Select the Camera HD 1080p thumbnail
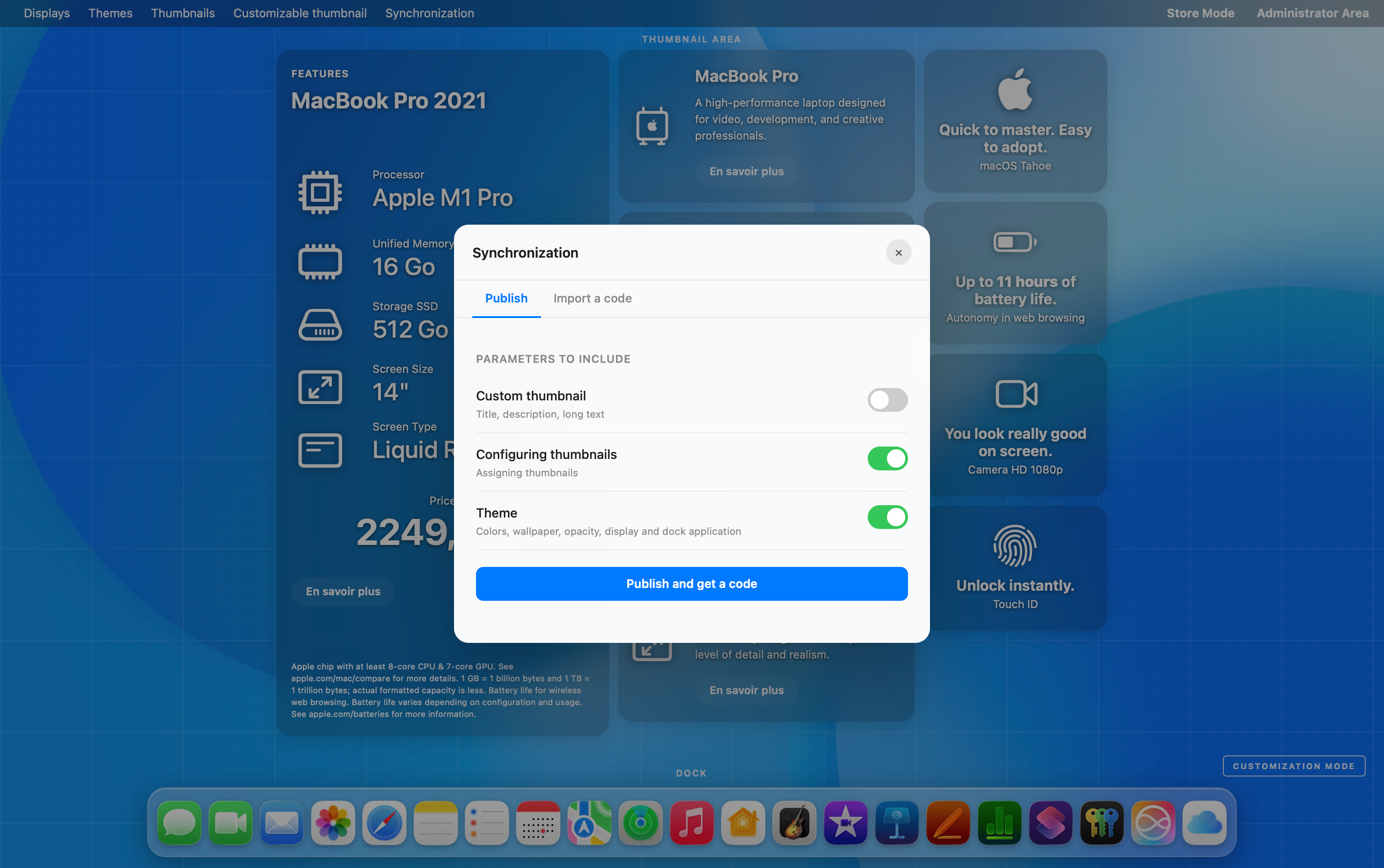 tap(1015, 425)
